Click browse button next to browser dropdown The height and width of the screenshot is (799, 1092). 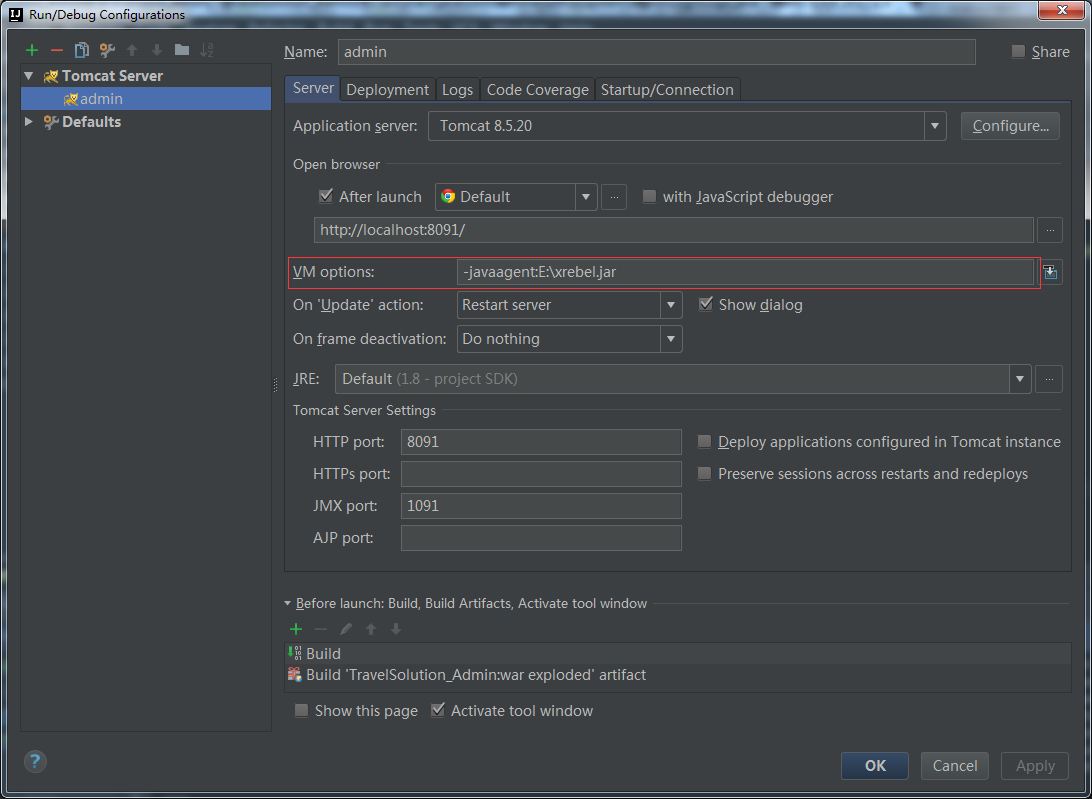coord(614,197)
